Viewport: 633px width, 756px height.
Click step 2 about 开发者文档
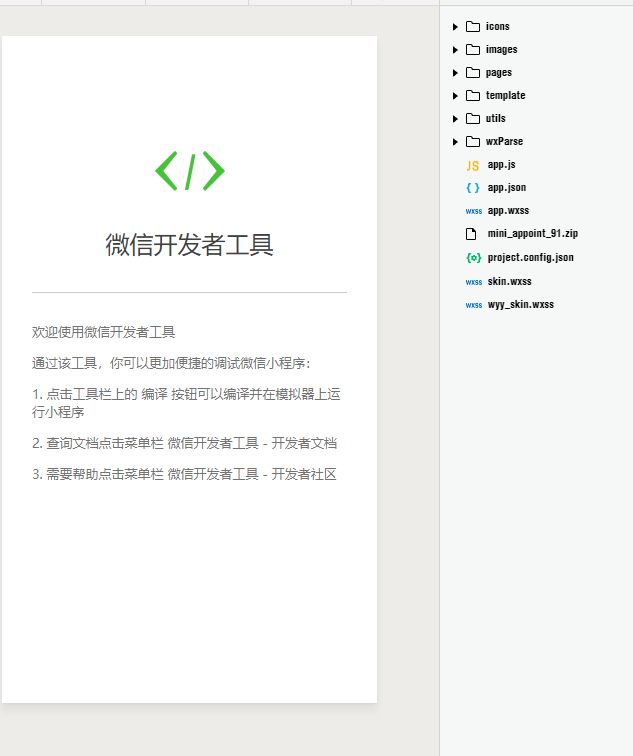coord(185,443)
